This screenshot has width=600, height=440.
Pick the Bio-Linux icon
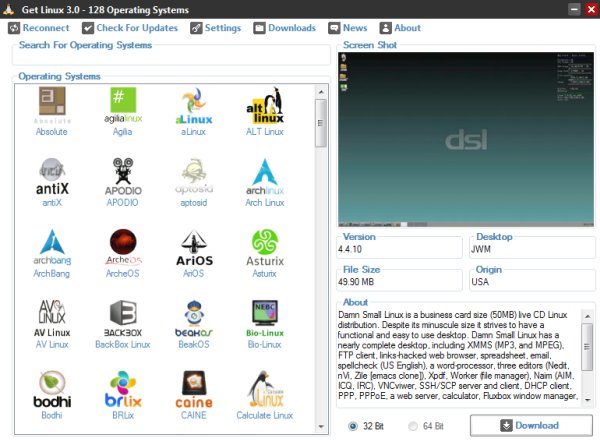(265, 318)
